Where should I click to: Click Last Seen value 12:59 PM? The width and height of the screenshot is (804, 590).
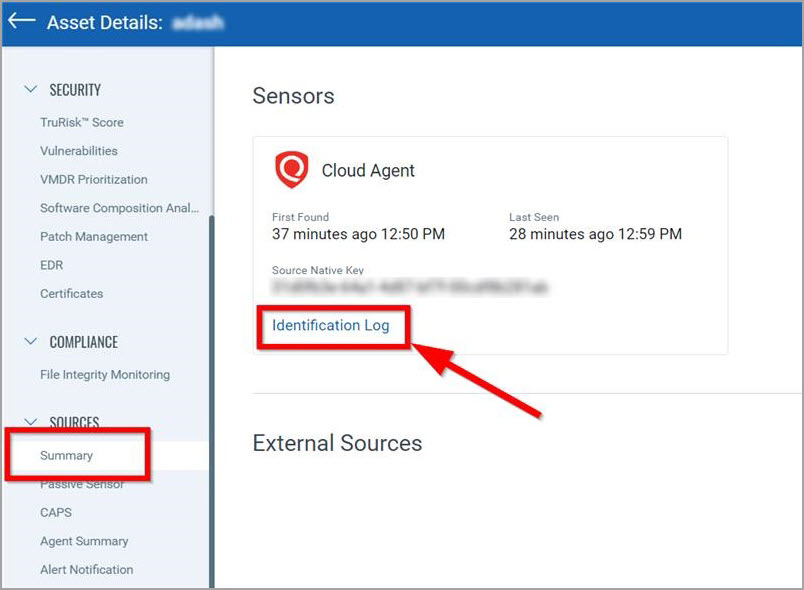coord(595,234)
